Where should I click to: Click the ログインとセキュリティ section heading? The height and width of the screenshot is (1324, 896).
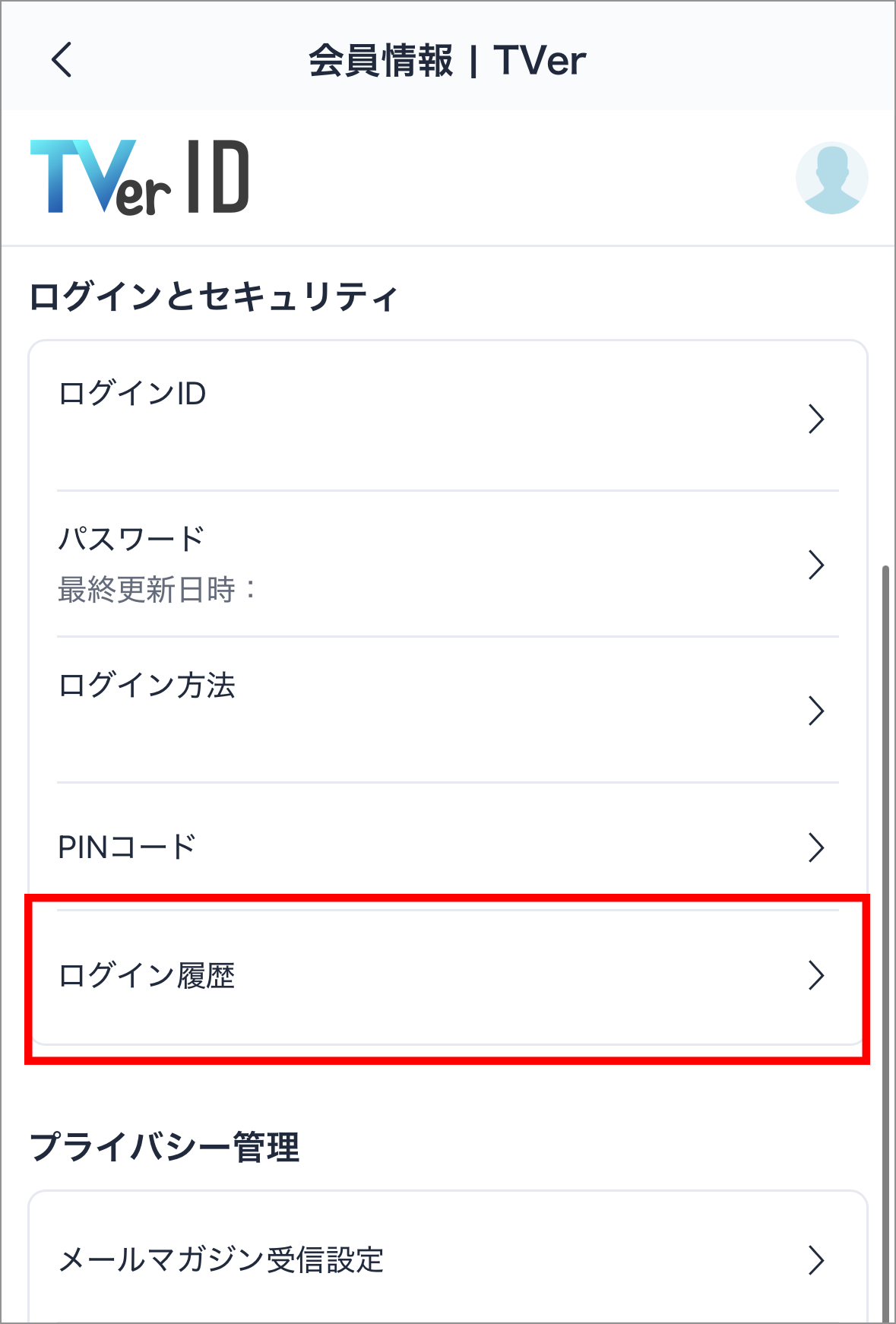(214, 296)
